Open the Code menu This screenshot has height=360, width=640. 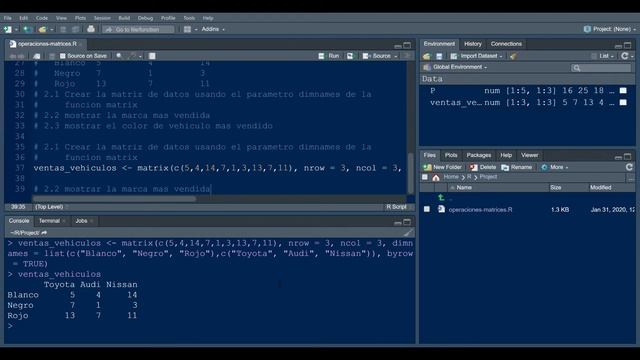coord(42,18)
